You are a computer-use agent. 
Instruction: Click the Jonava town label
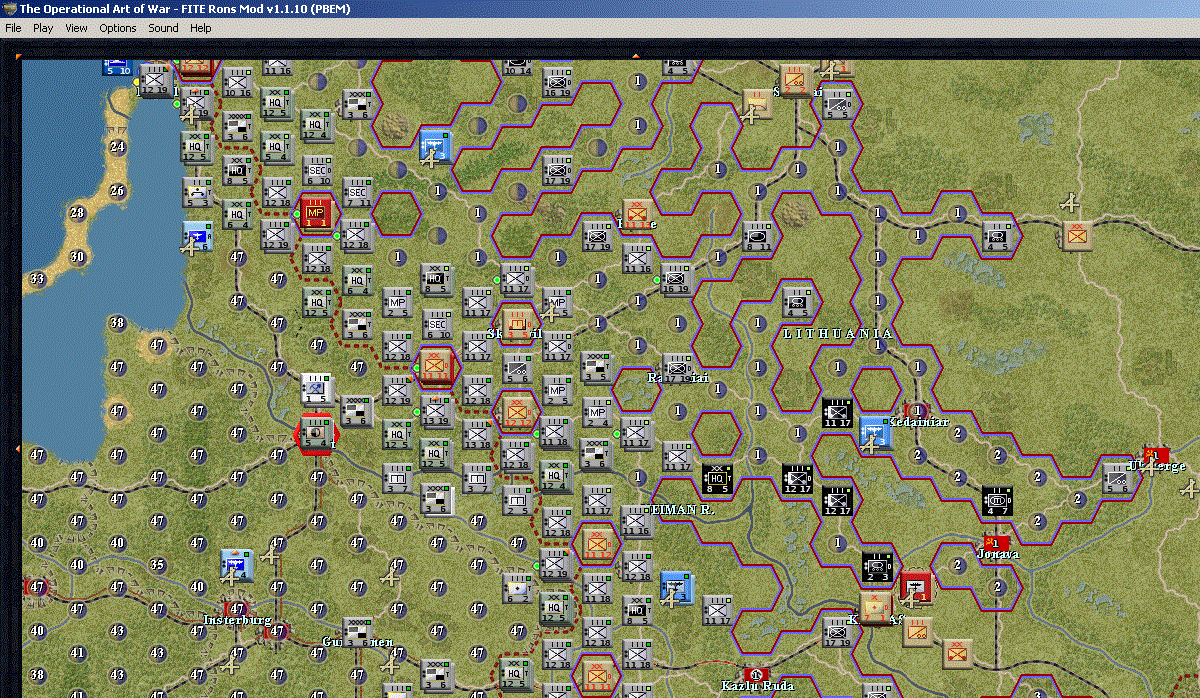(997, 554)
